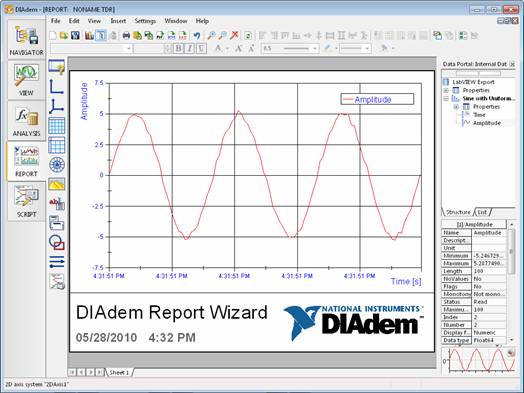Switch to the List tab
The width and height of the screenshot is (524, 393).
point(482,212)
